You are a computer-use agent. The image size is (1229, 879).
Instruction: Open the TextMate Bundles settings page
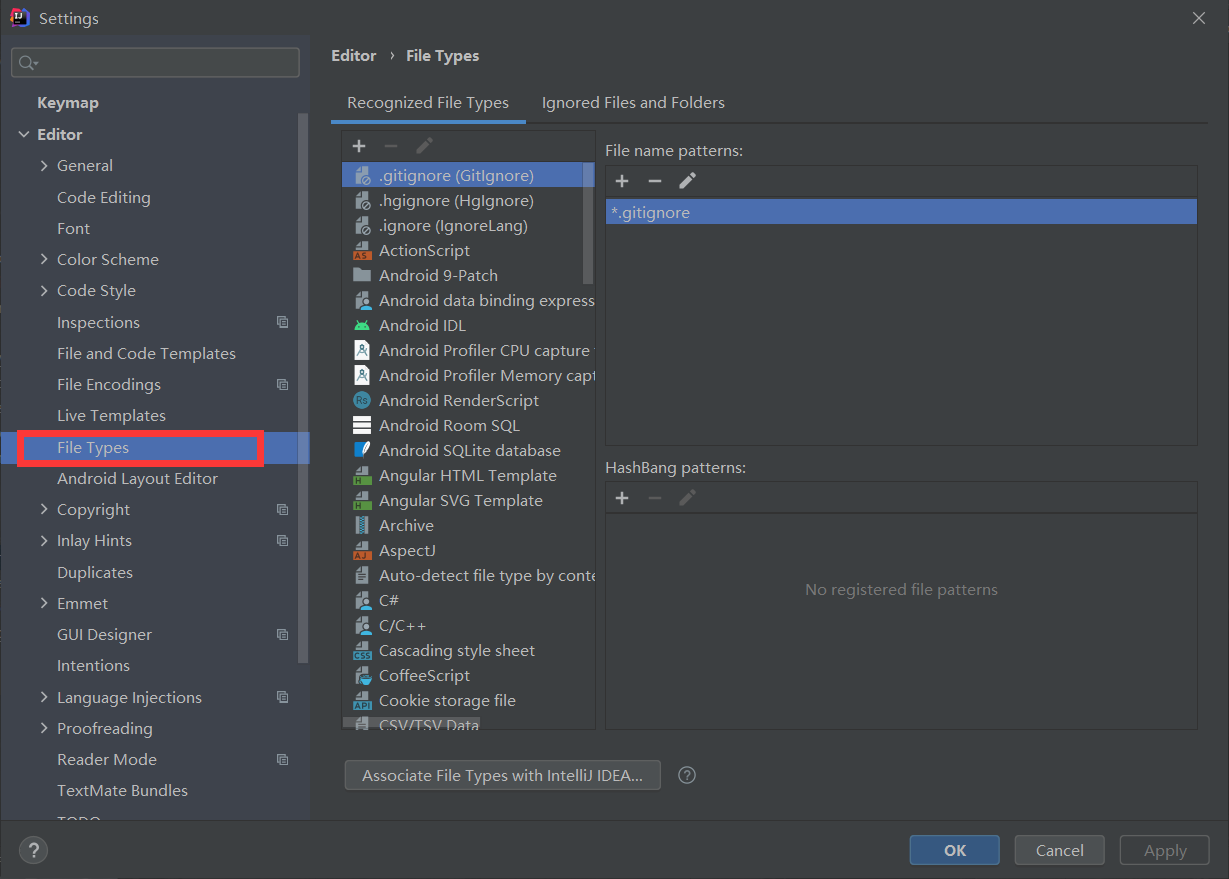click(x=122, y=791)
